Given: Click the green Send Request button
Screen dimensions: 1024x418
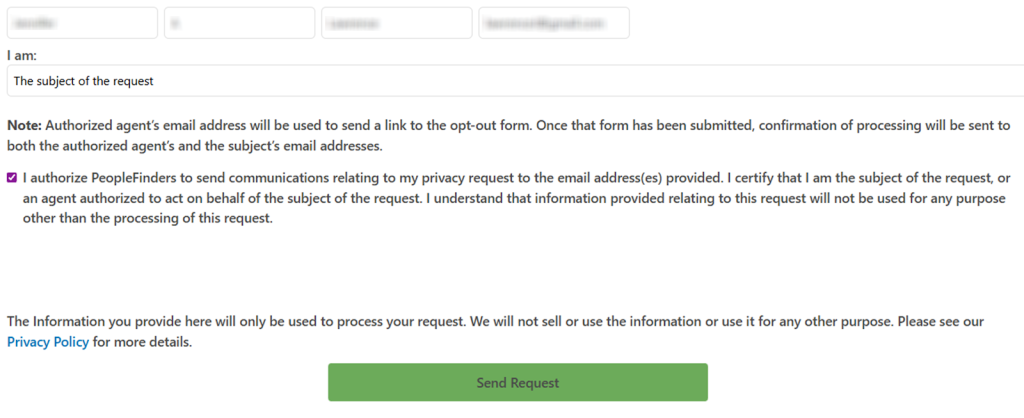Looking at the screenshot, I should tap(517, 383).
